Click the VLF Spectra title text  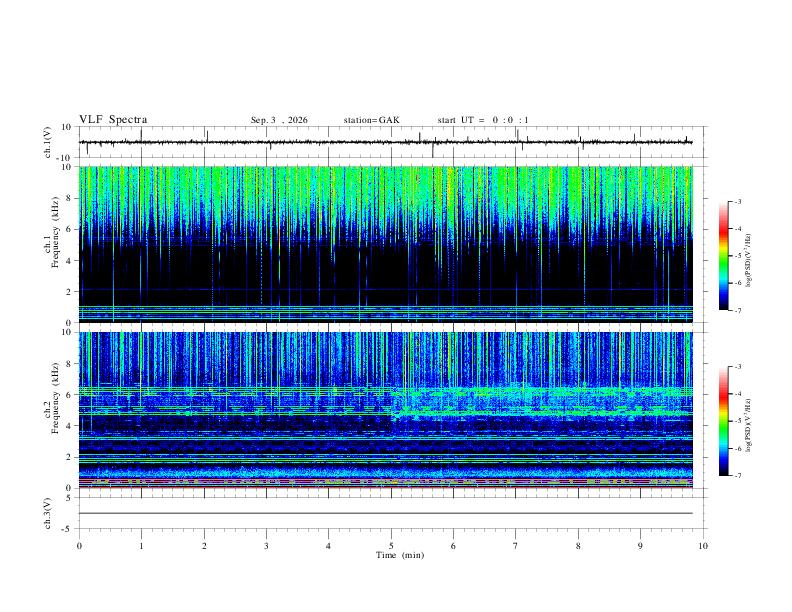point(113,120)
